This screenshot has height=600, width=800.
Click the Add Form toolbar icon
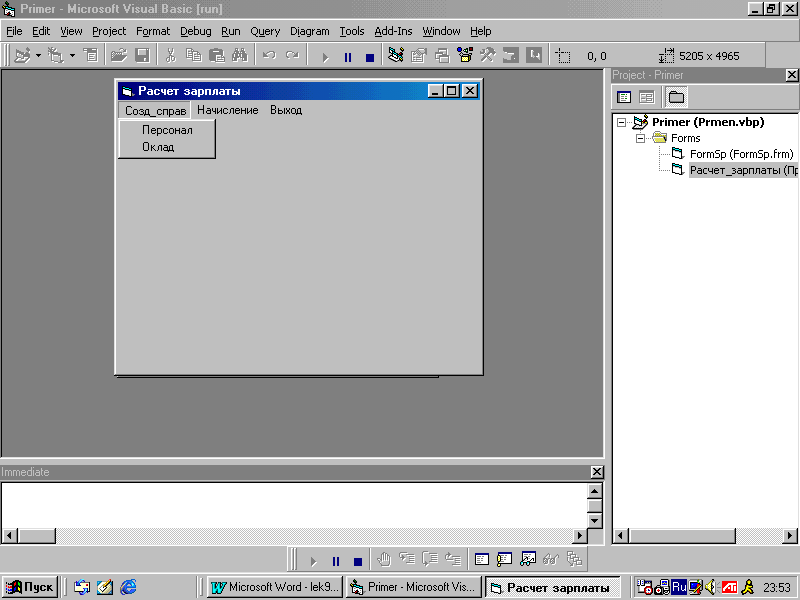point(56,55)
